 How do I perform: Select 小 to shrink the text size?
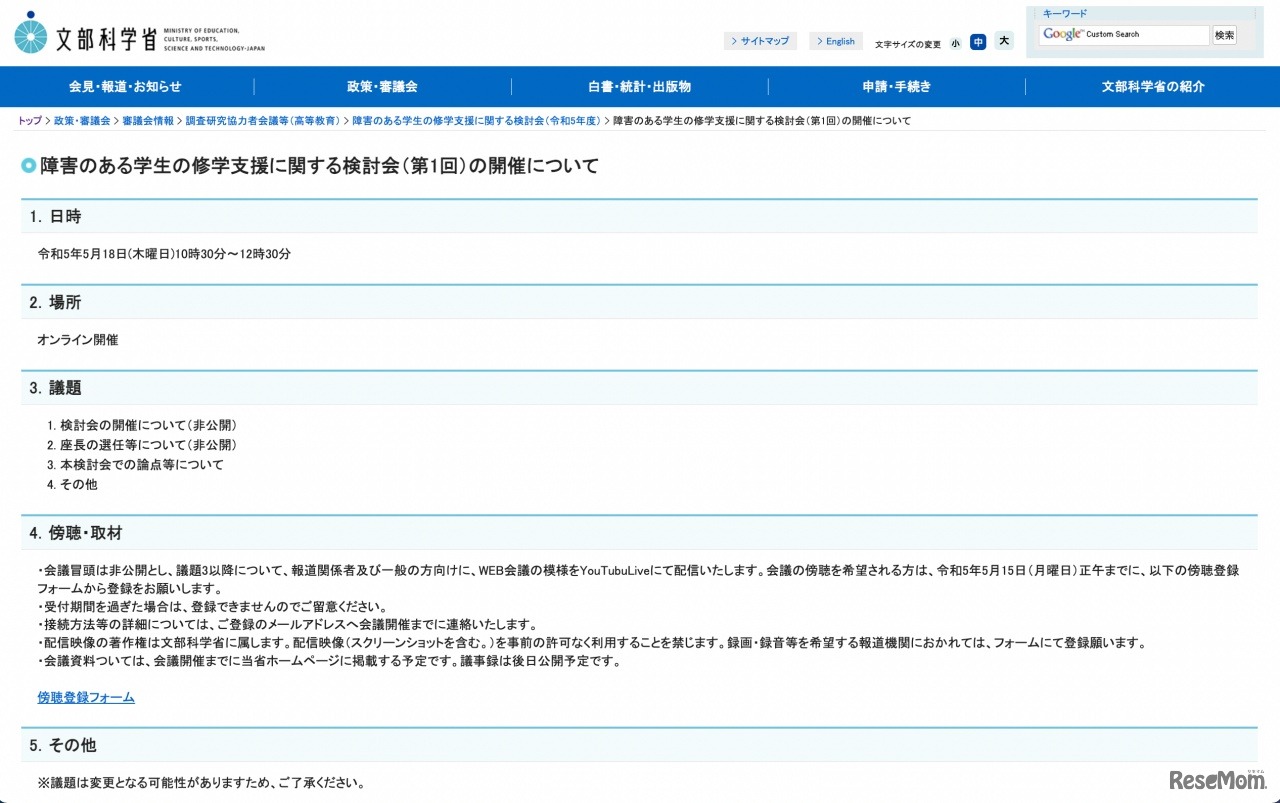coord(955,42)
